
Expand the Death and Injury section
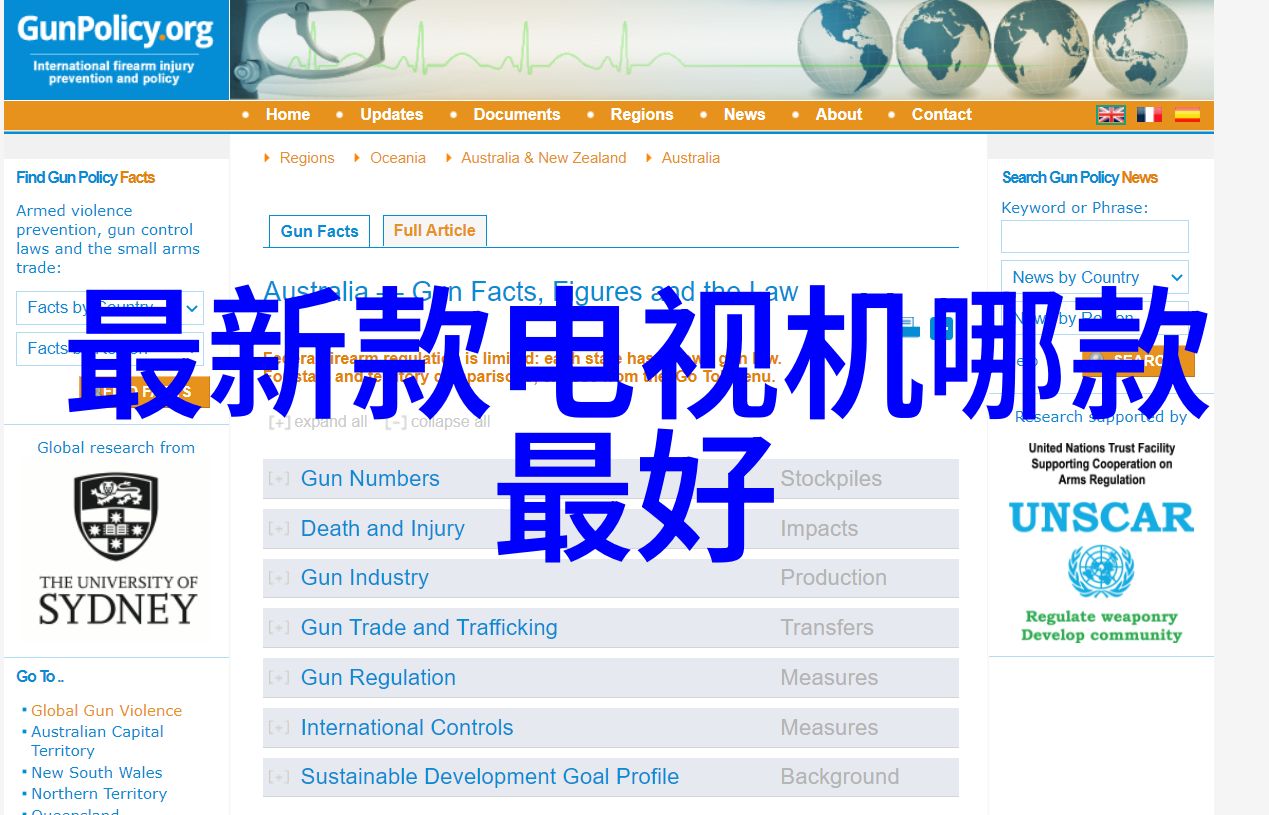coord(382,529)
